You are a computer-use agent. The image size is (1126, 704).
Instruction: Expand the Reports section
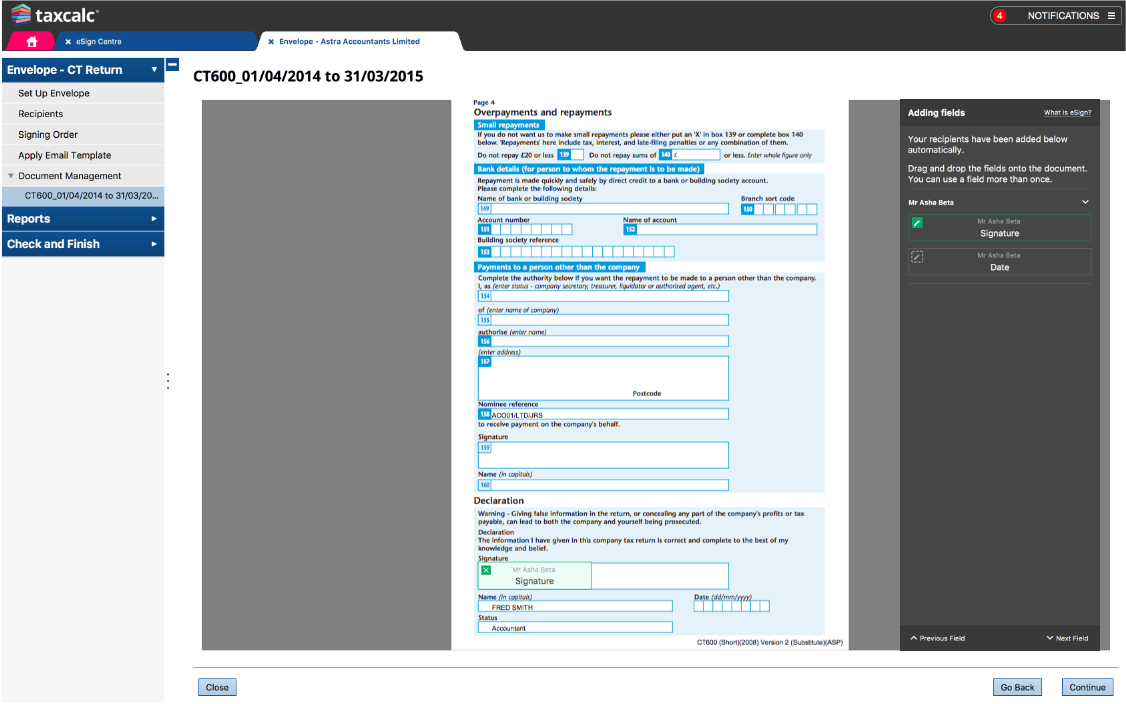[x=154, y=218]
